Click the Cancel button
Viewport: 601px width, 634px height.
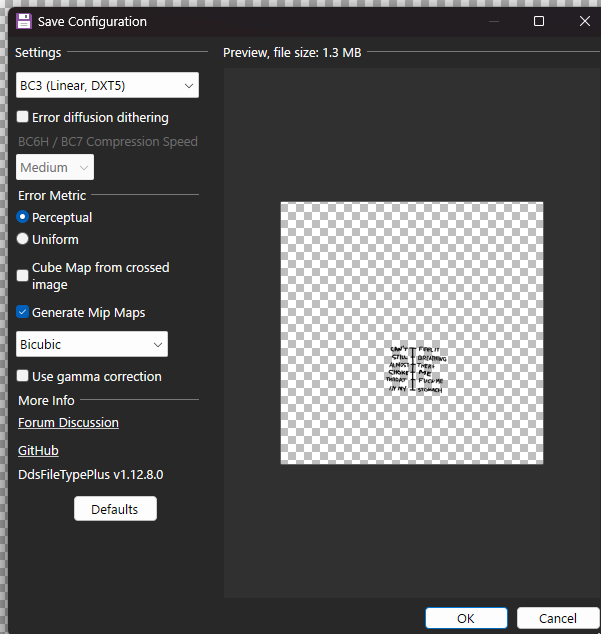(558, 618)
